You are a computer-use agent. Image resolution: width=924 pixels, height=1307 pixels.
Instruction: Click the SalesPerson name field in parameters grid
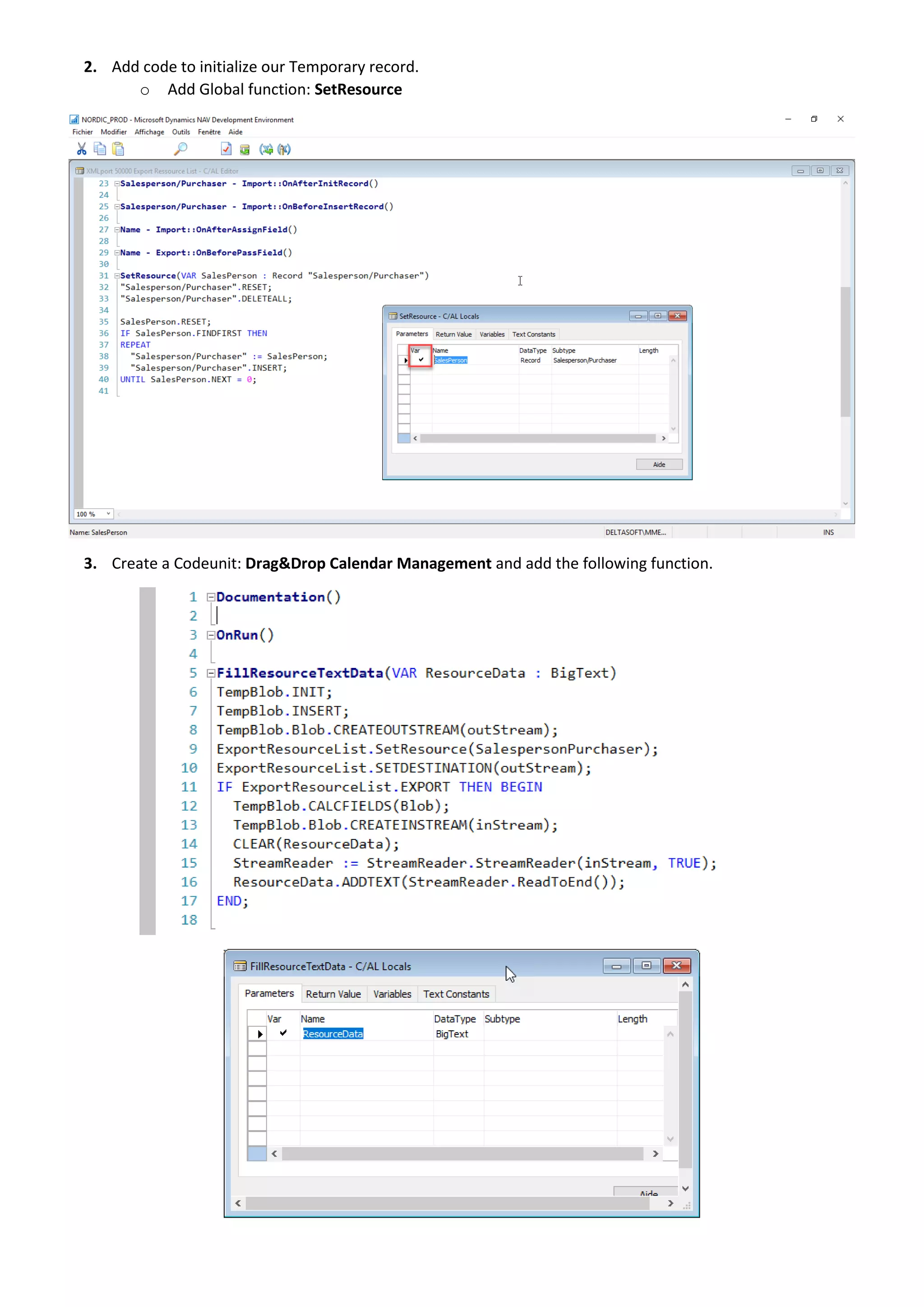click(x=476, y=360)
